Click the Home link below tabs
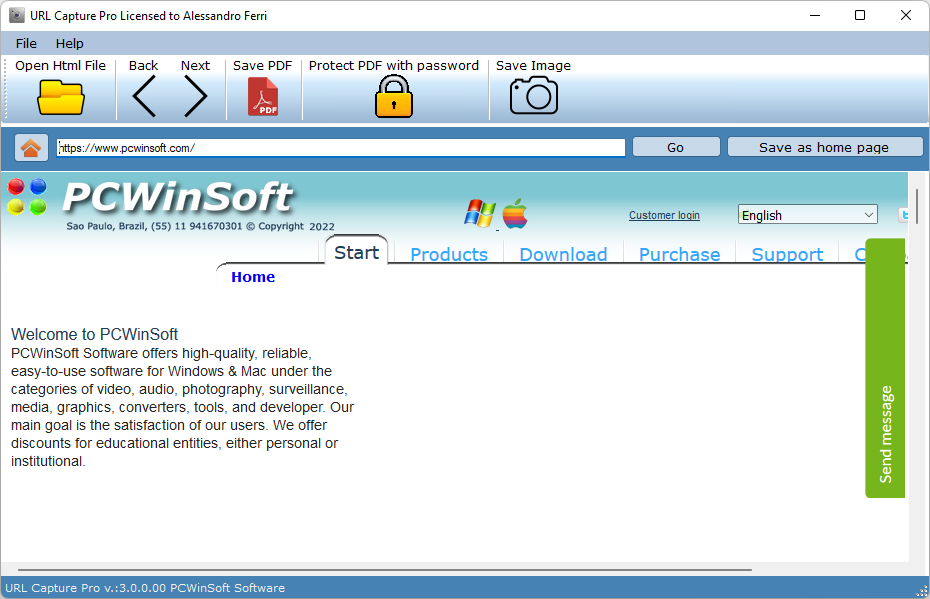The image size is (930, 599). (253, 277)
